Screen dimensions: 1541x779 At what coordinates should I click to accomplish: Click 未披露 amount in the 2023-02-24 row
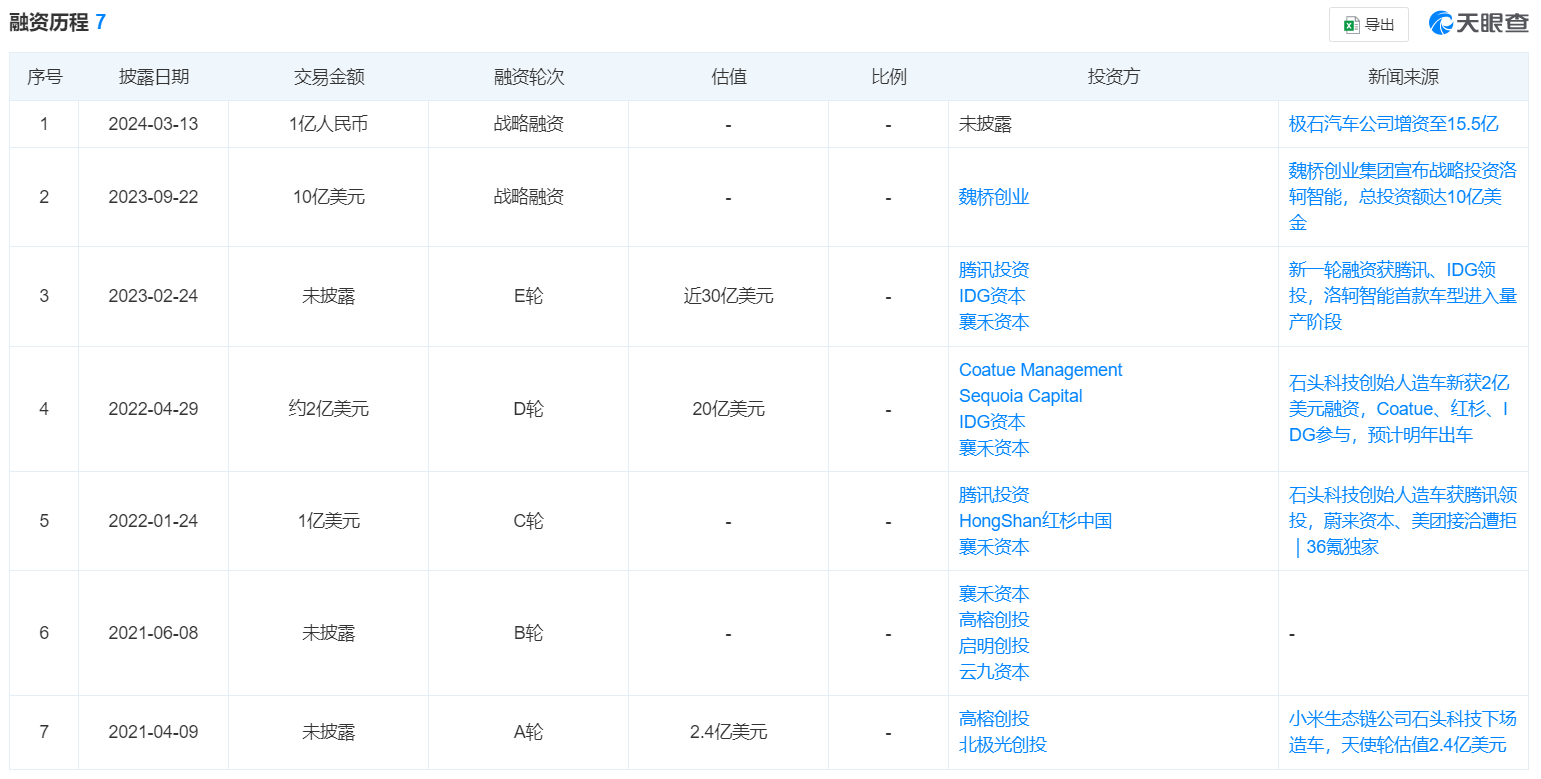328,296
